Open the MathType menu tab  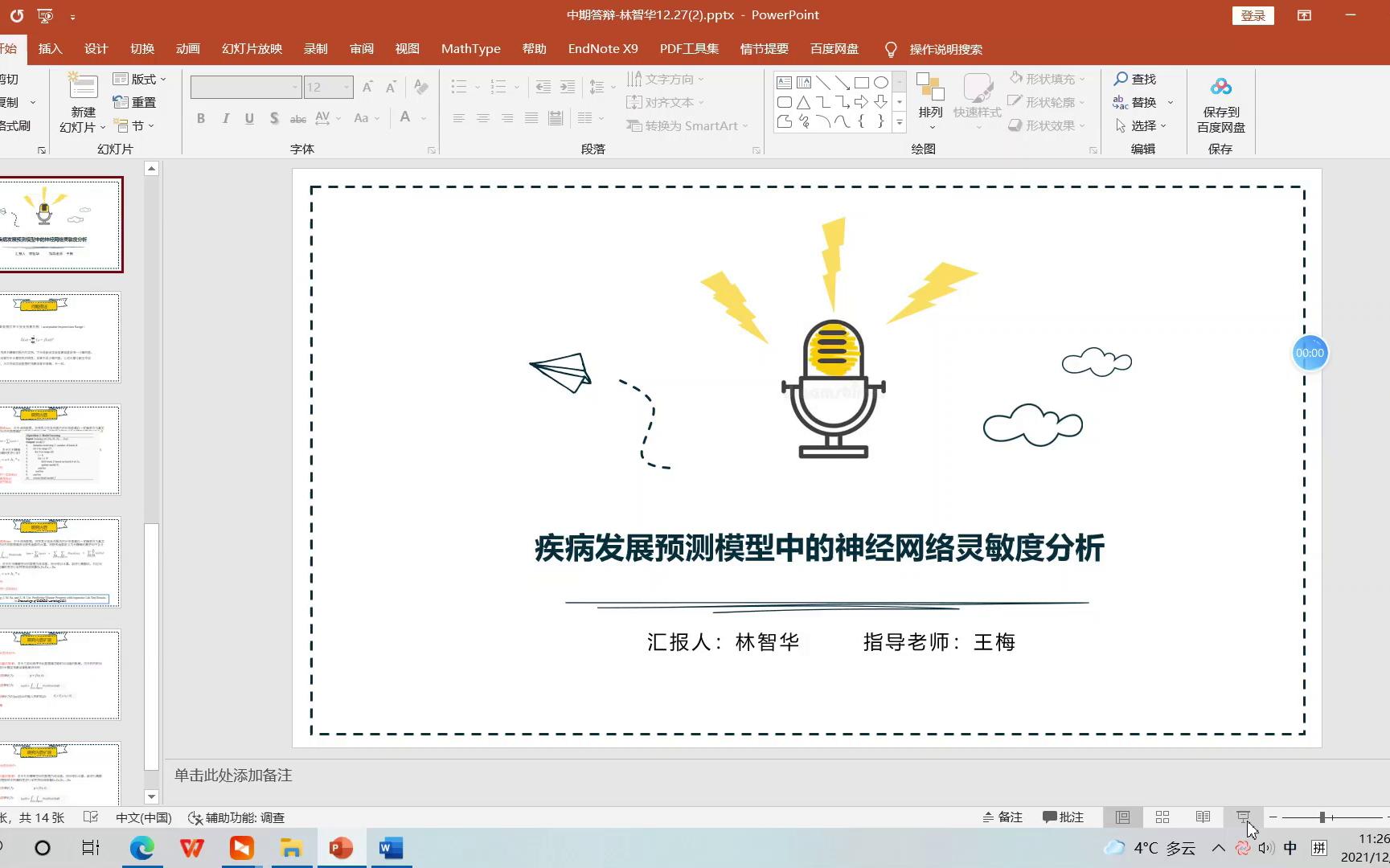click(x=470, y=48)
